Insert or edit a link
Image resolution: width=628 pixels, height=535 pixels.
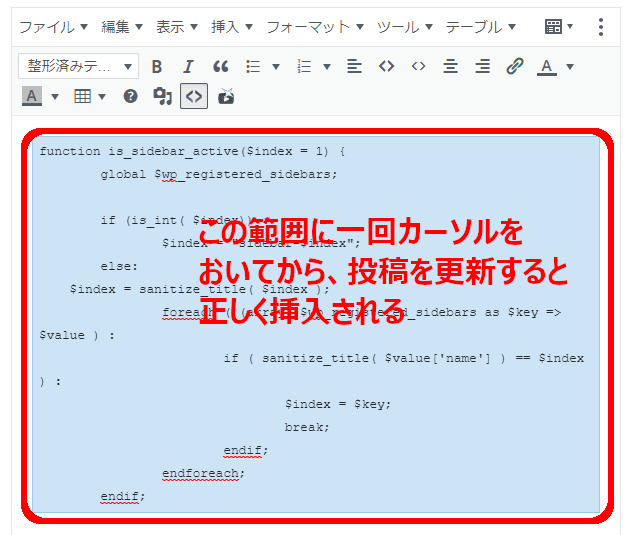[514, 67]
